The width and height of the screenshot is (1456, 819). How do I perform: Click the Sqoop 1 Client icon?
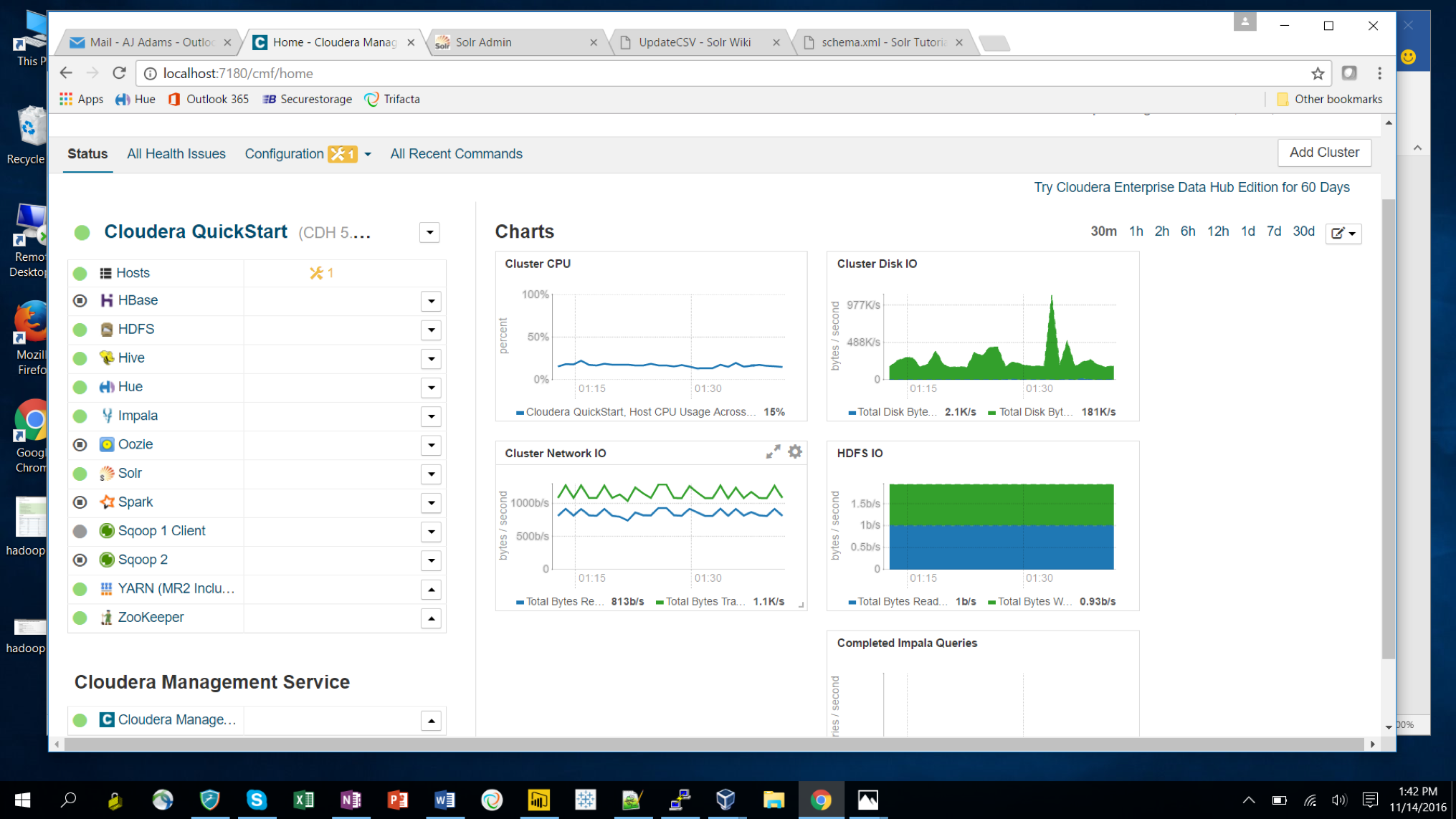(106, 531)
